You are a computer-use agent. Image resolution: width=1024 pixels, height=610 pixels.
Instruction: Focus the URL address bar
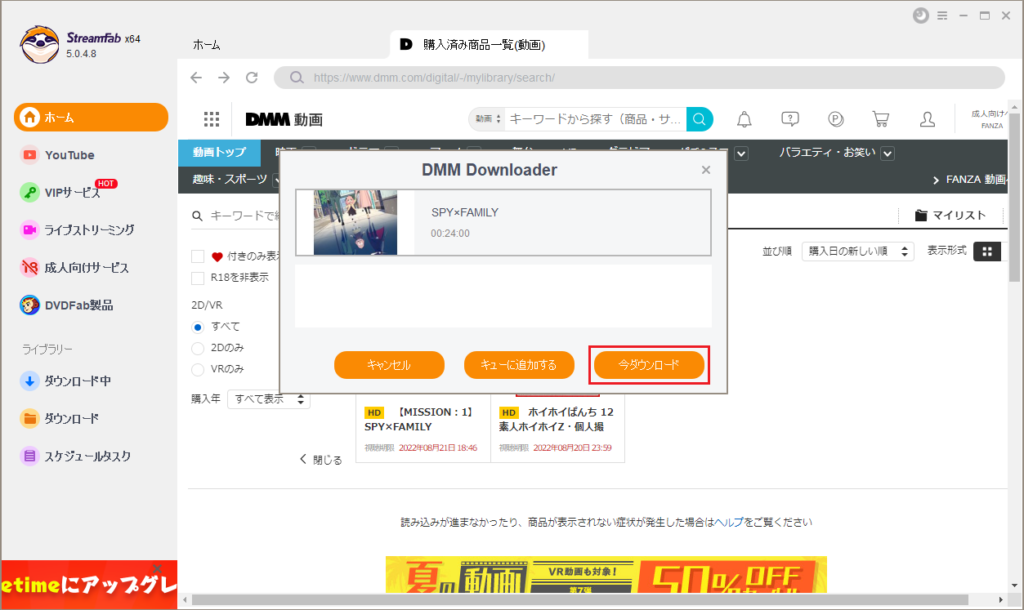(x=639, y=78)
